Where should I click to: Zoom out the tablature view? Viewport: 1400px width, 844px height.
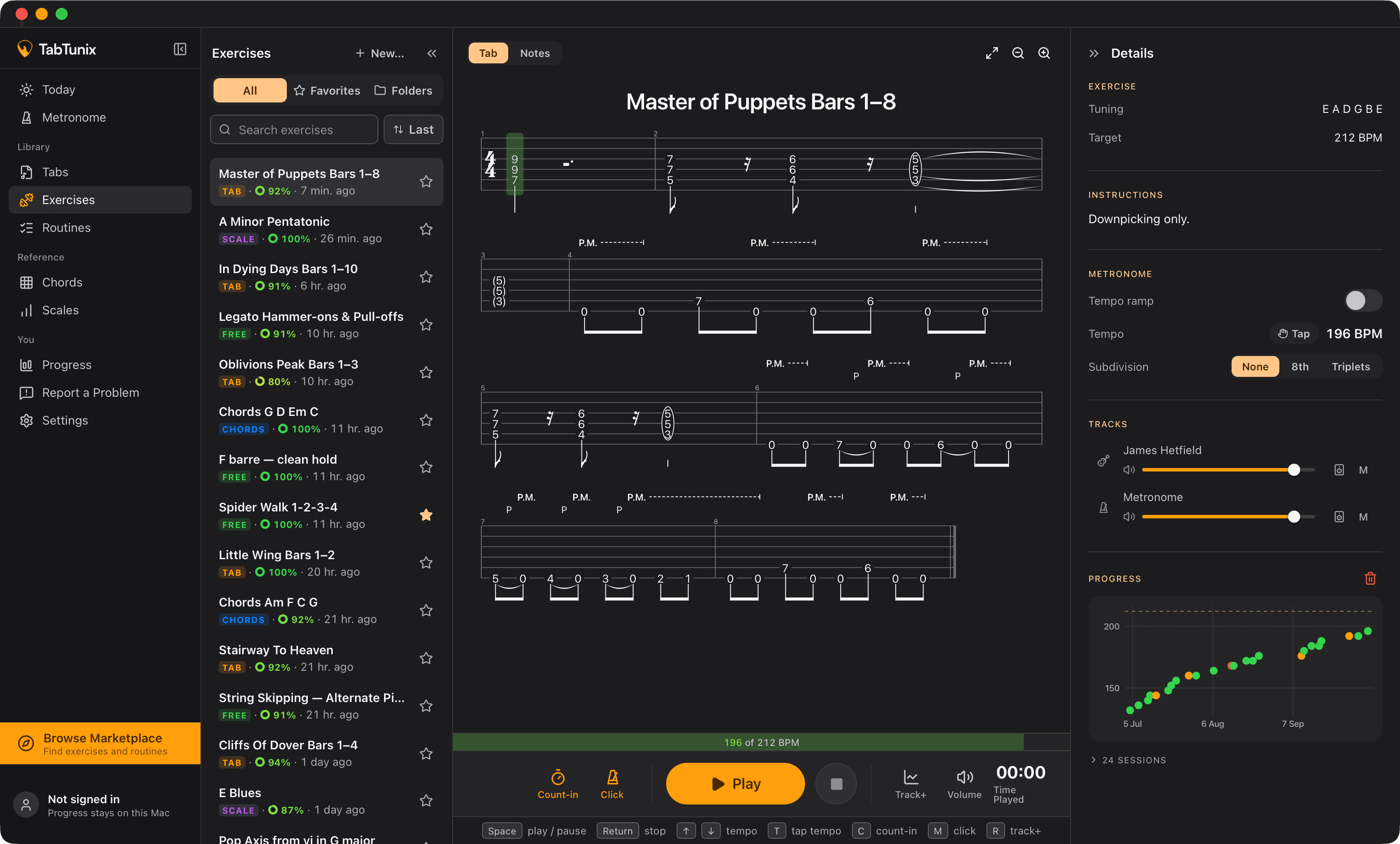[x=1018, y=53]
